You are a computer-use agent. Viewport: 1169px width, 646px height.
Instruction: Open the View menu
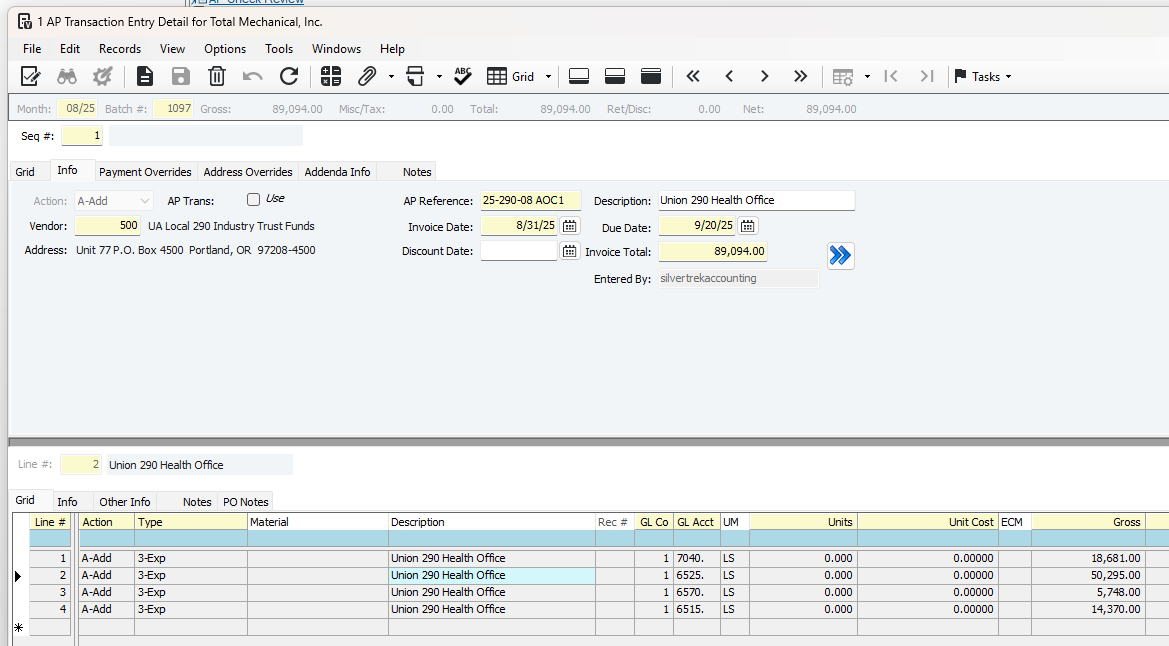click(x=172, y=48)
